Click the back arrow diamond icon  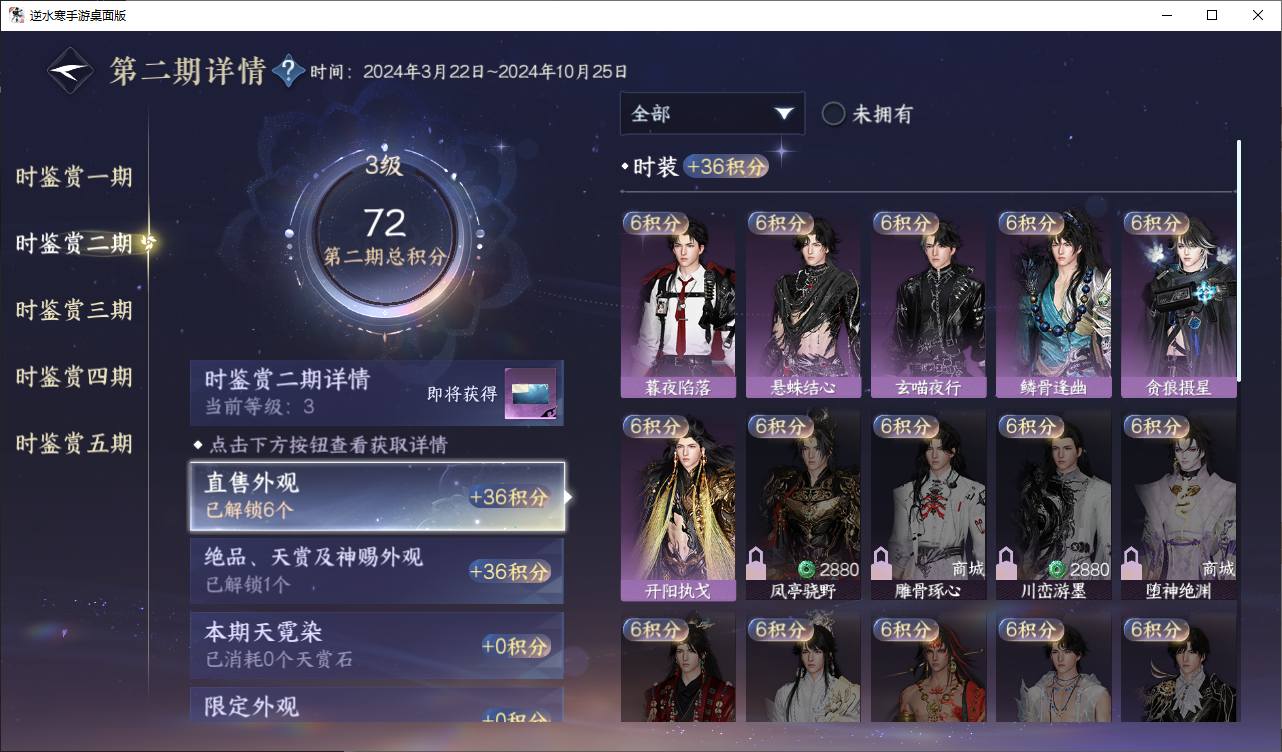[x=72, y=71]
